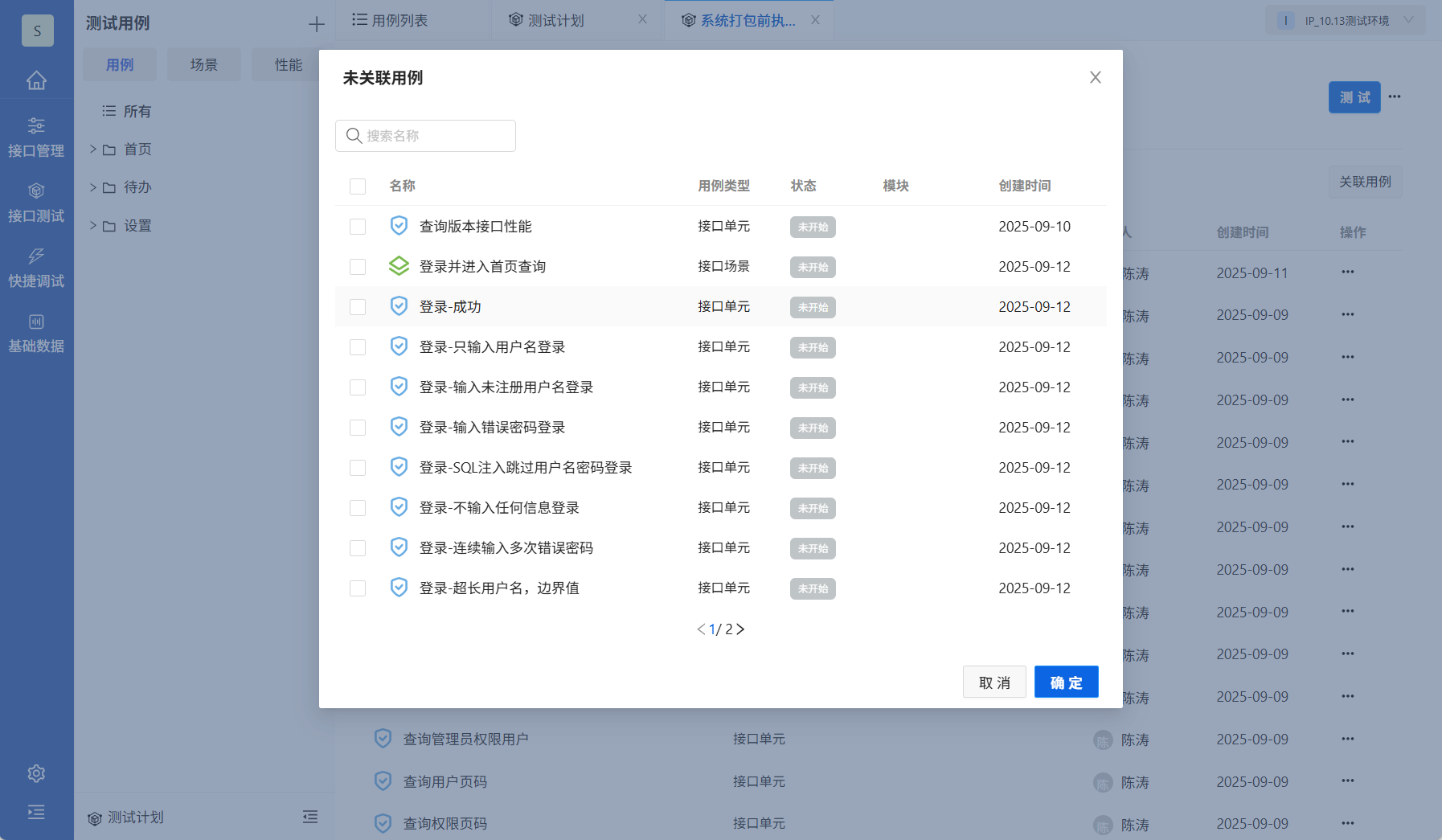Switch to the 场景 tab
This screenshot has height=840, width=1442.
203,64
